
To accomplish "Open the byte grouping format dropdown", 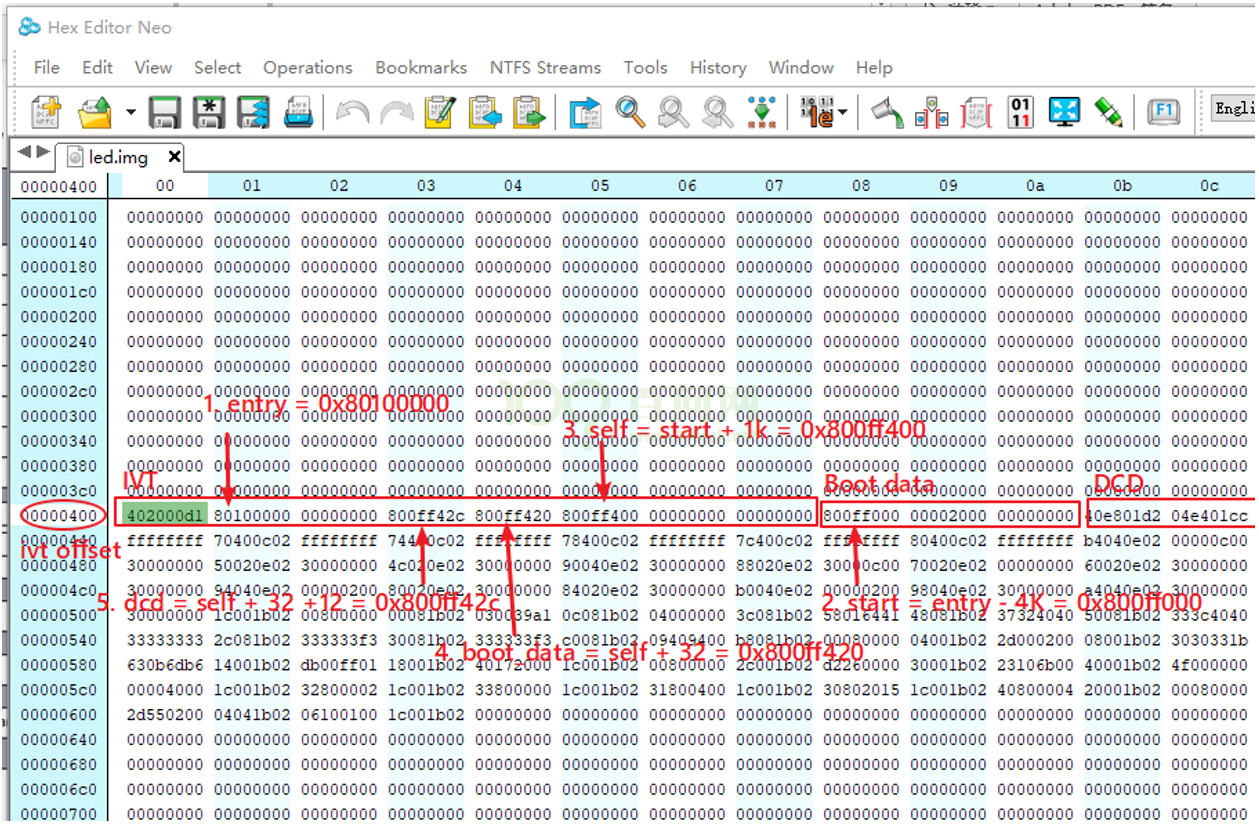I will [x=842, y=112].
